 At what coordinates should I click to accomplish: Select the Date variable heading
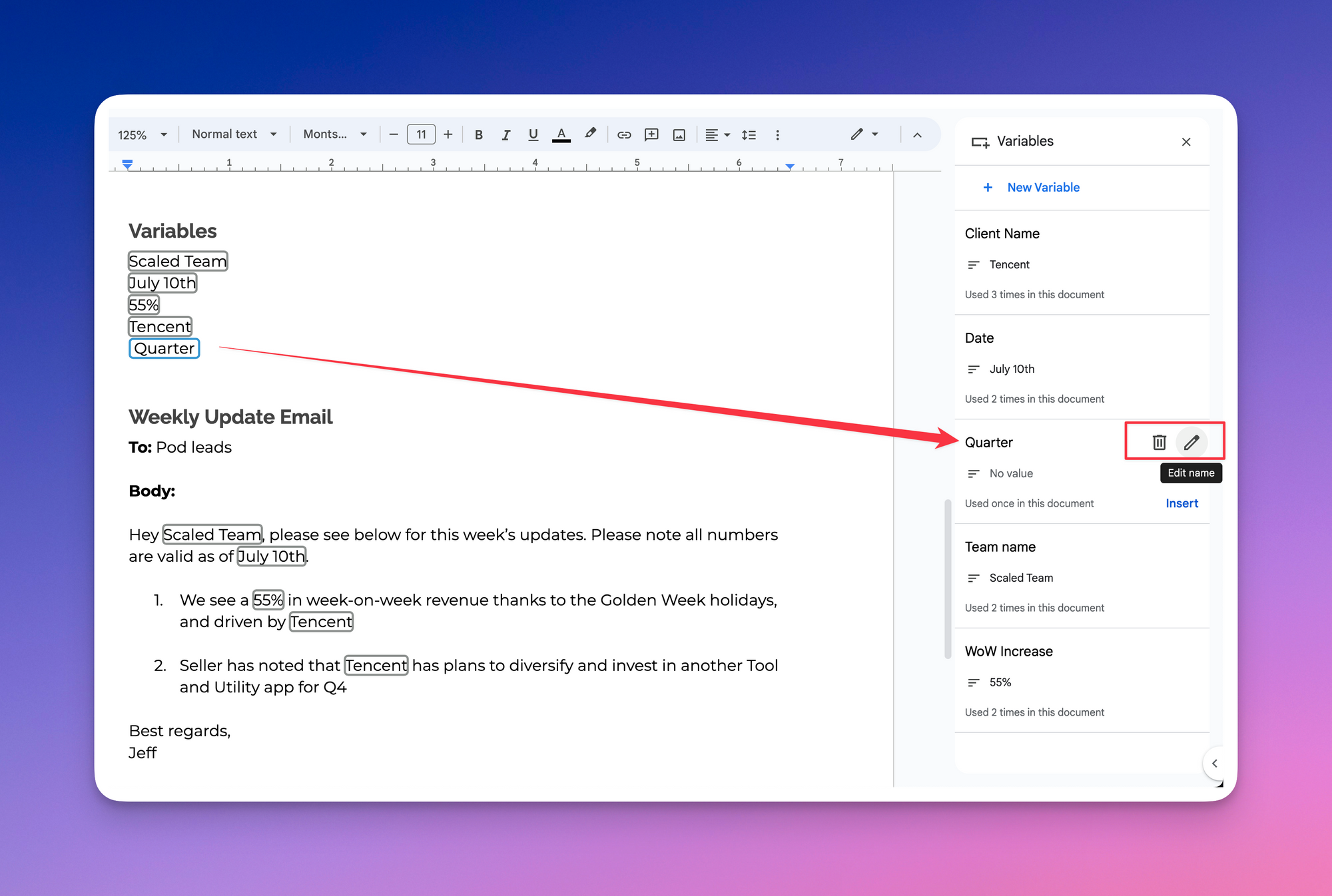click(x=979, y=338)
